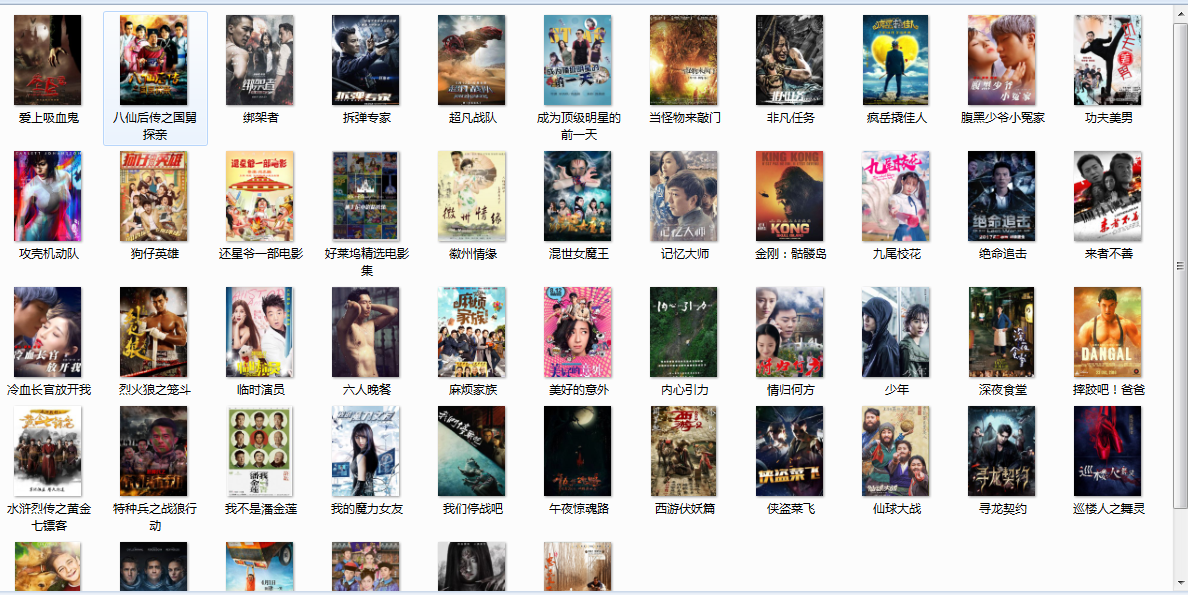Click the vertical scrollbar thumb
Image resolution: width=1188 pixels, height=595 pixels.
coord(1180,265)
